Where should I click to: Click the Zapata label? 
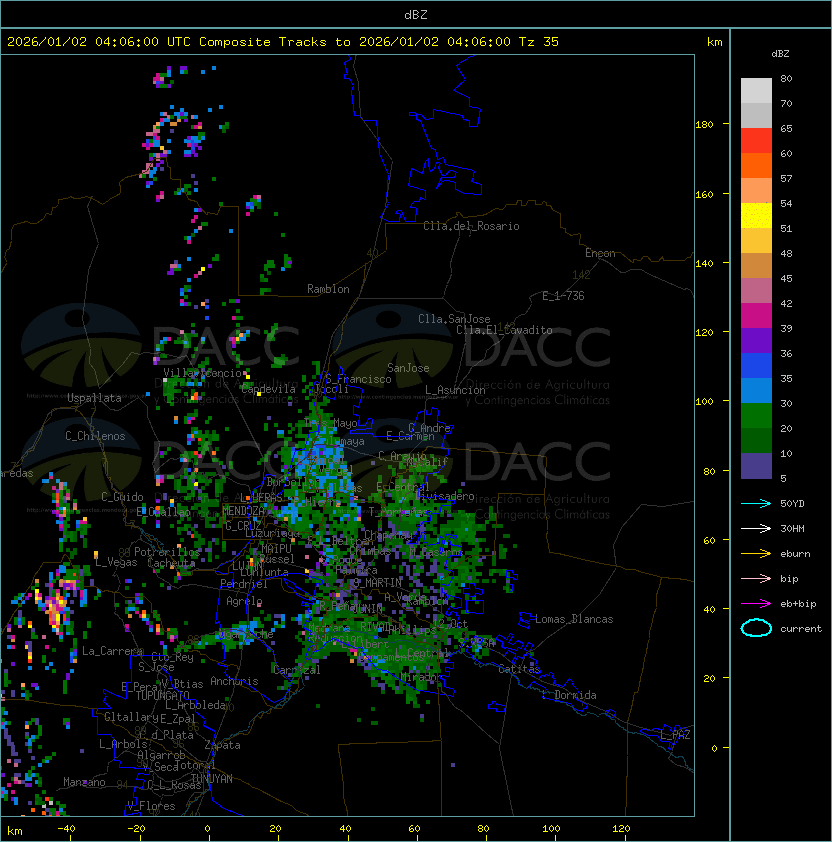(222, 745)
